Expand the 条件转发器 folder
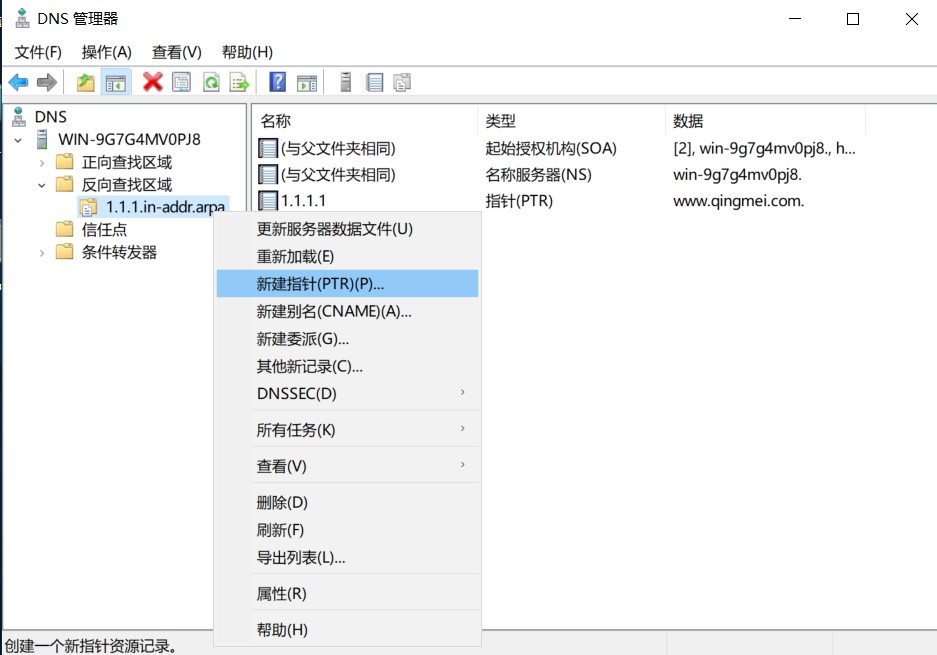Viewport: 937px width, 655px height. click(x=42, y=253)
